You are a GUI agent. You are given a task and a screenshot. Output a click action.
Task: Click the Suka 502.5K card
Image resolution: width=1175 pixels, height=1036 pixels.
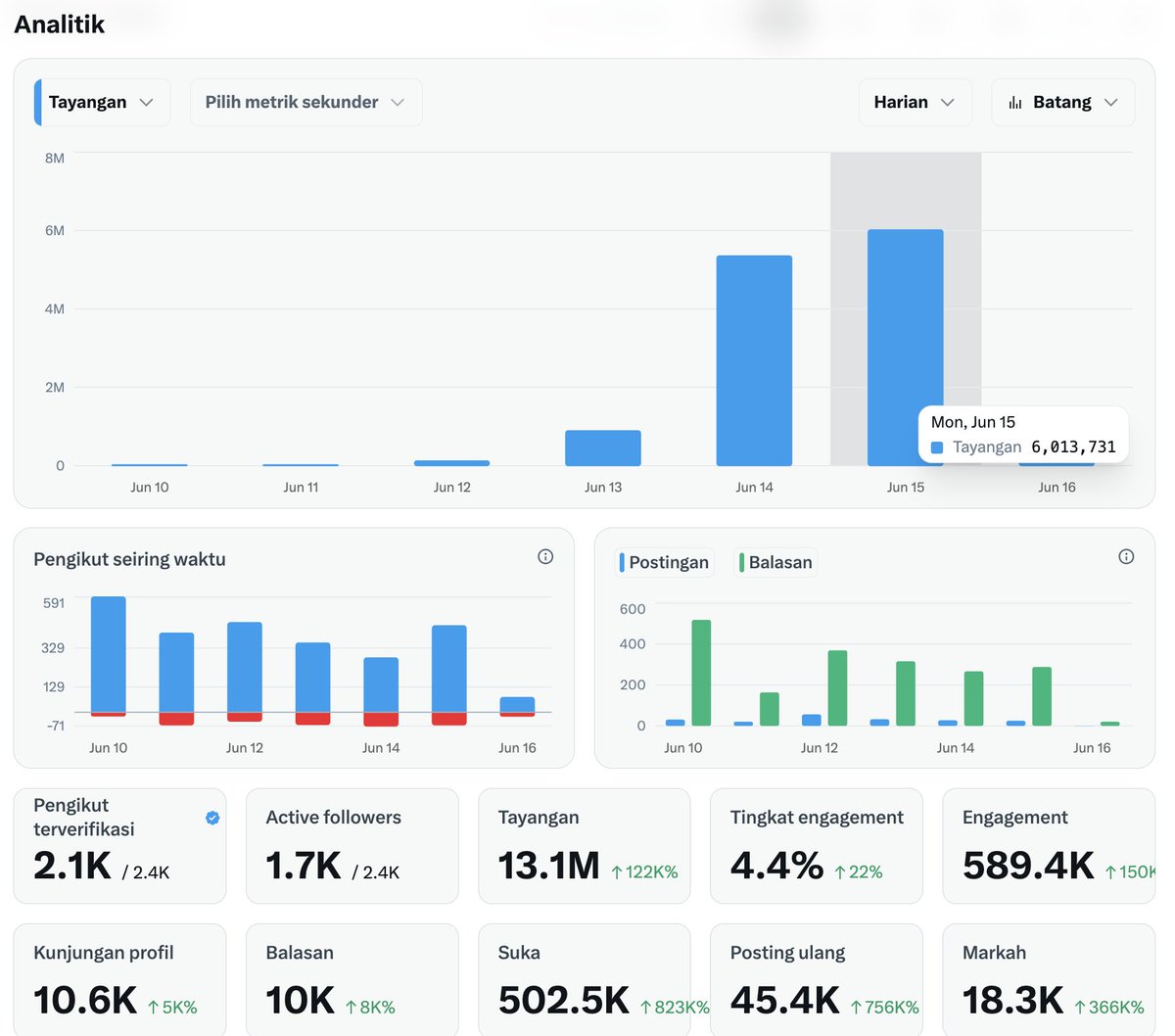pos(584,979)
